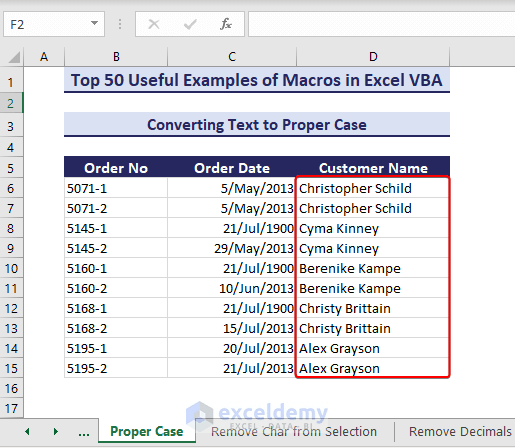Select row 17 header

click(x=11, y=408)
